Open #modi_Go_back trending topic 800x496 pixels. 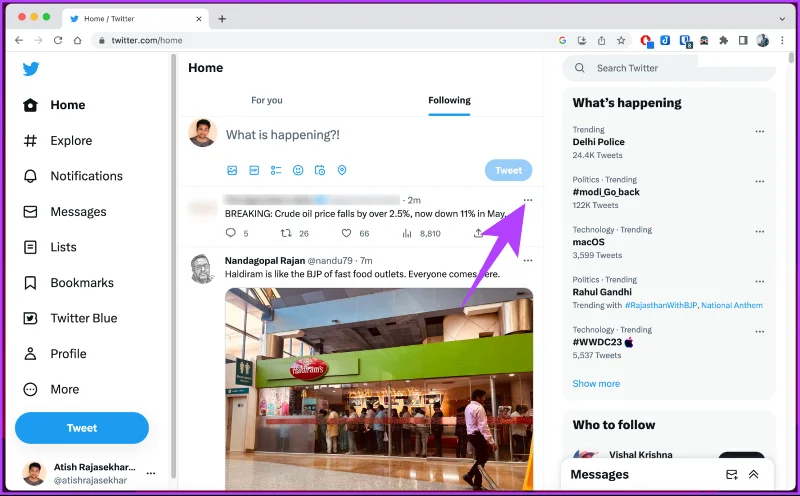point(606,192)
